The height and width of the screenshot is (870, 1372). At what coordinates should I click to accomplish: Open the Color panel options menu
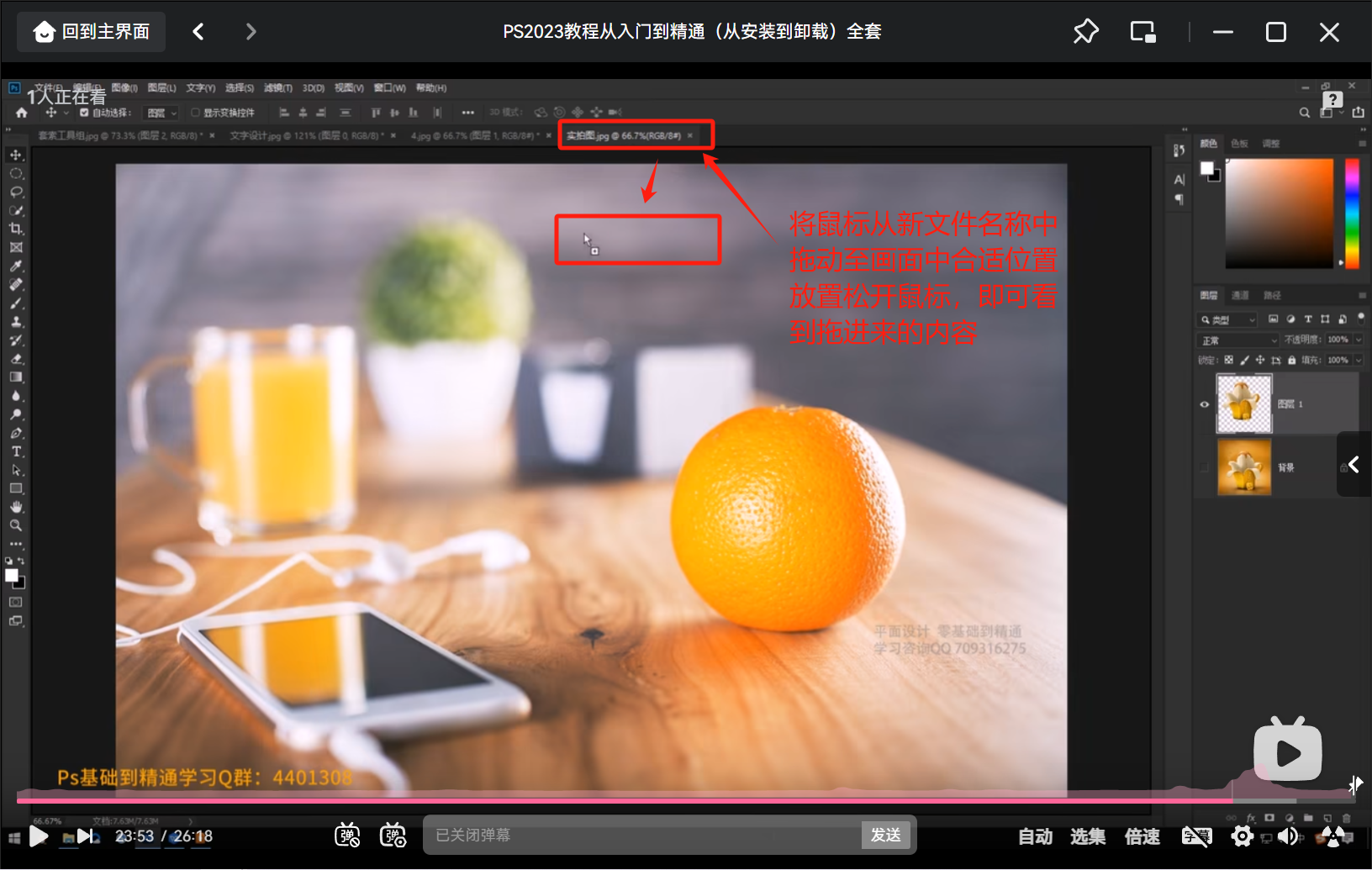[1361, 143]
